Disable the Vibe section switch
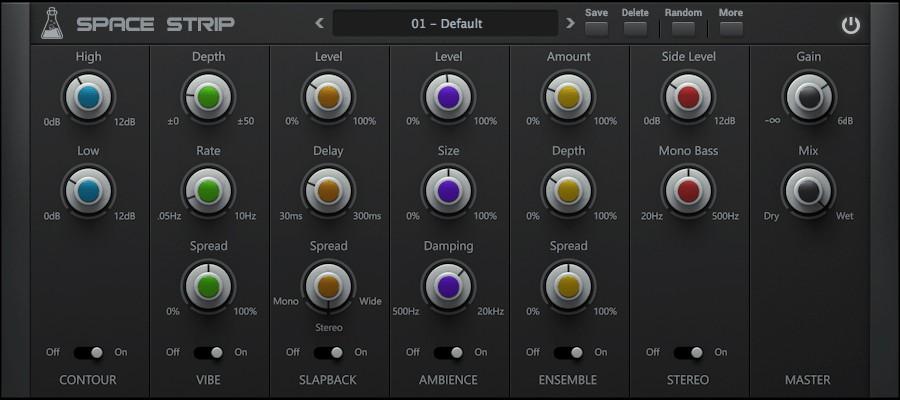Screen dimensions: 900x400 pyautogui.click(x=208, y=352)
